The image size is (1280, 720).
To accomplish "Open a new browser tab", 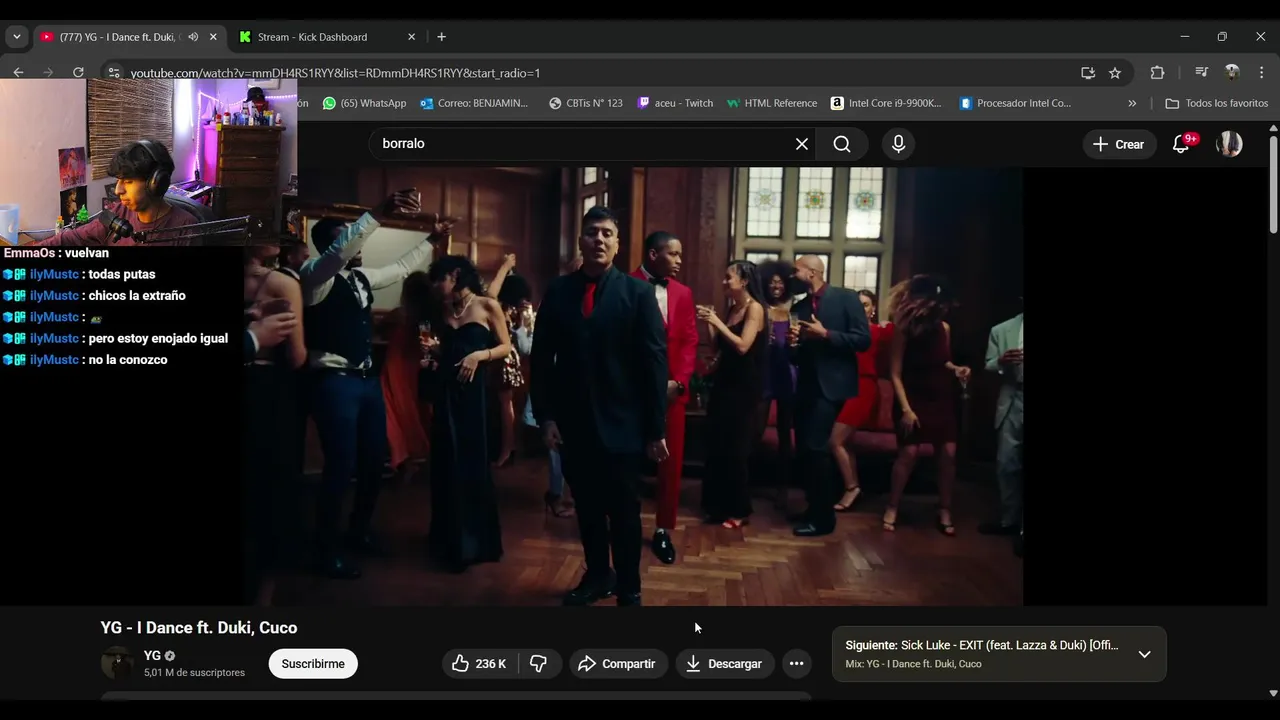I will [x=441, y=37].
